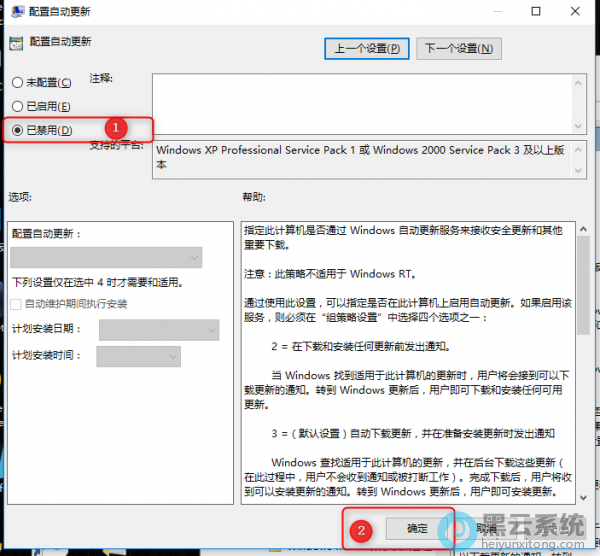Image resolution: width=600 pixels, height=556 pixels.
Task: Maximize the 配置自动更新 dialog window
Action: [536, 12]
